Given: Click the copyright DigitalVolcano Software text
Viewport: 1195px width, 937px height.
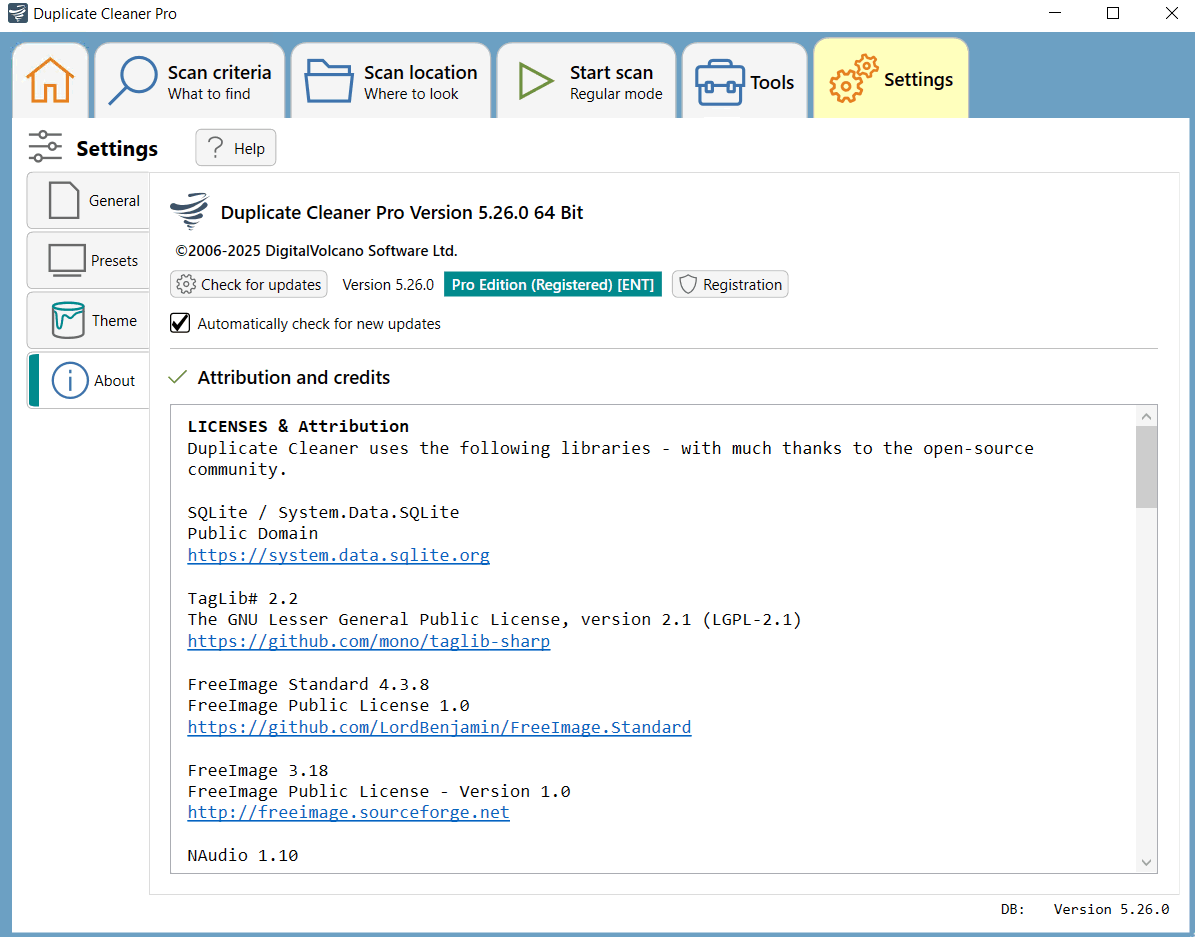Looking at the screenshot, I should pyautogui.click(x=316, y=251).
